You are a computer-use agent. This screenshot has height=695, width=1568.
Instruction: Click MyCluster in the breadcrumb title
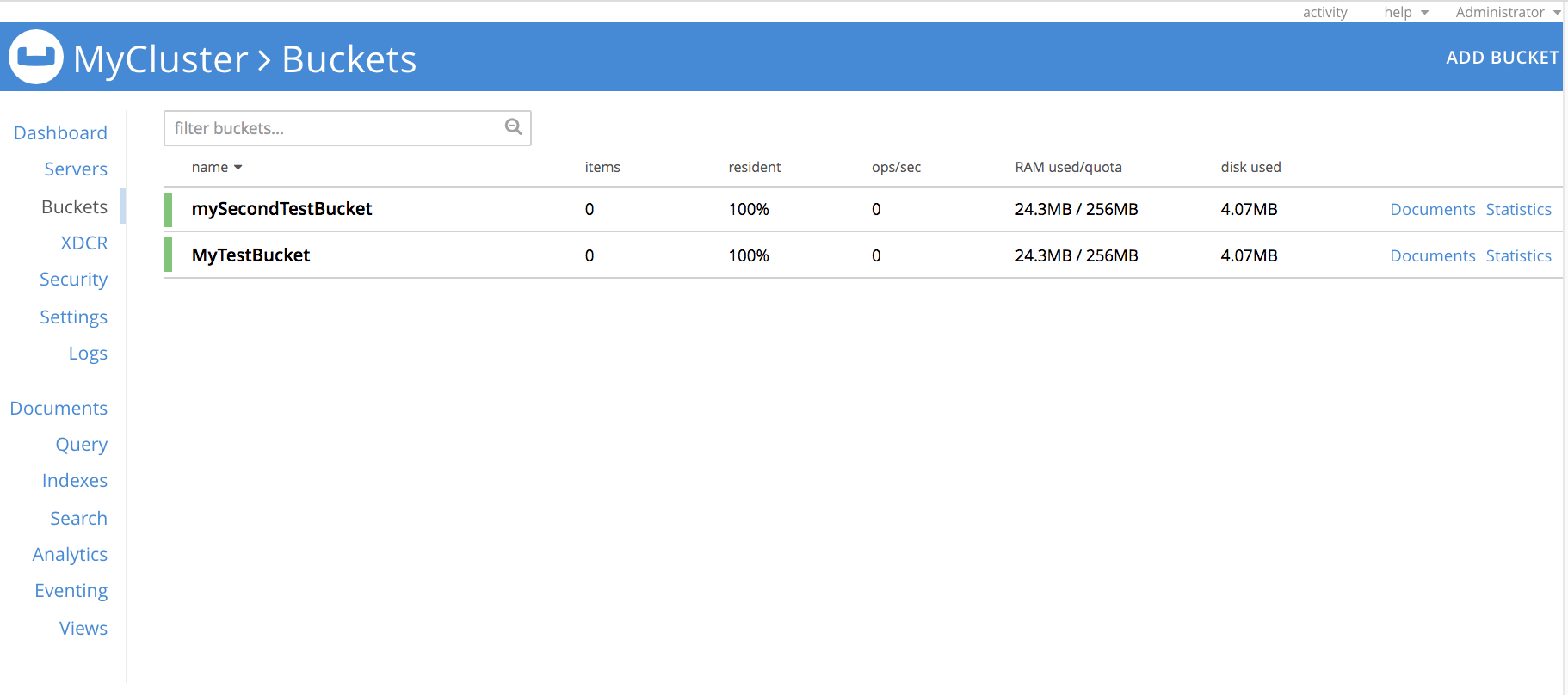161,59
